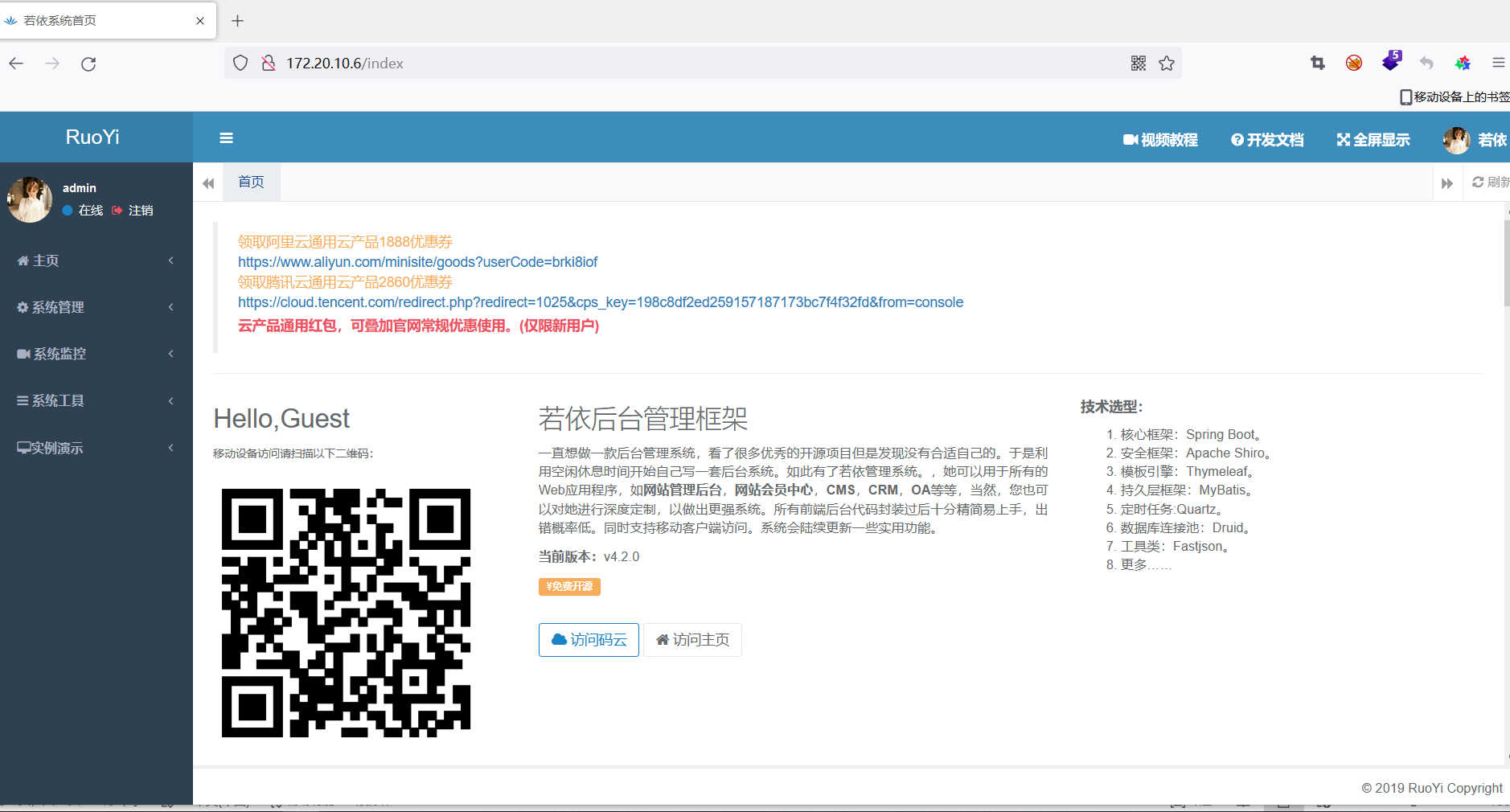The height and width of the screenshot is (812, 1510).
Task: Click the 在线 status indicator
Action: (x=83, y=211)
